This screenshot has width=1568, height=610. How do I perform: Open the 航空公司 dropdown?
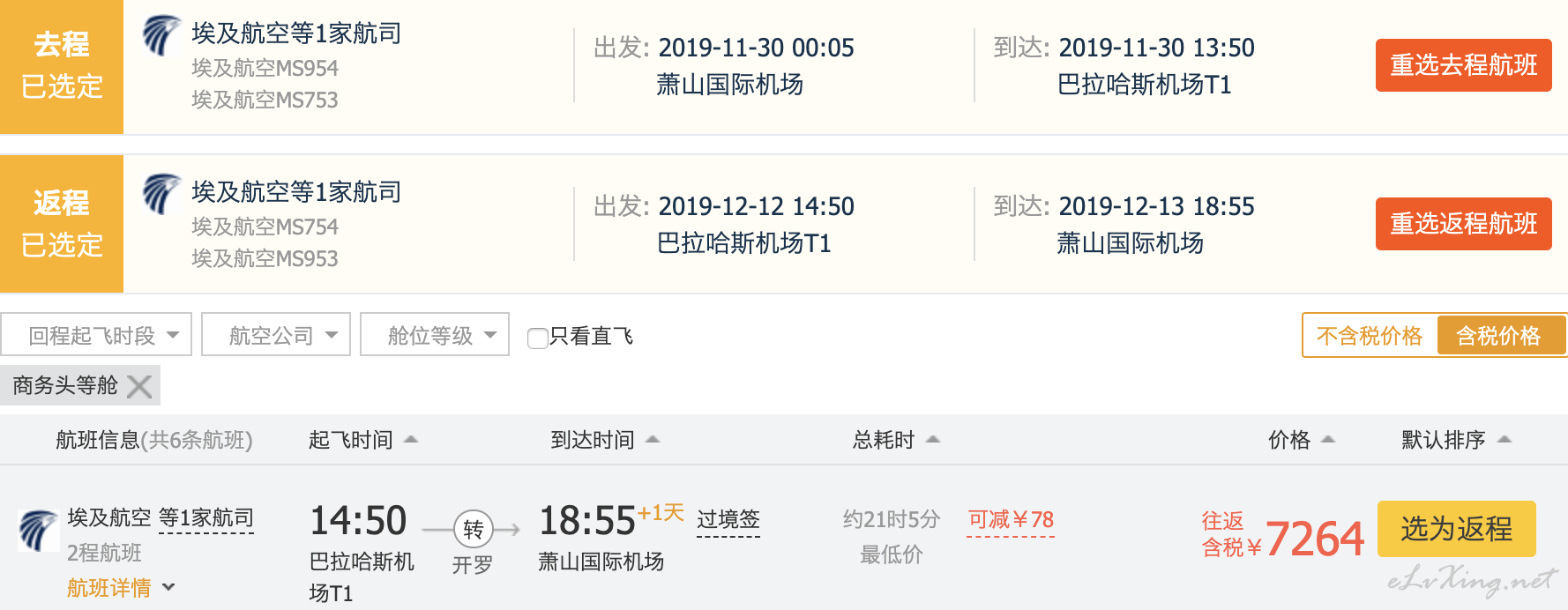[x=276, y=335]
